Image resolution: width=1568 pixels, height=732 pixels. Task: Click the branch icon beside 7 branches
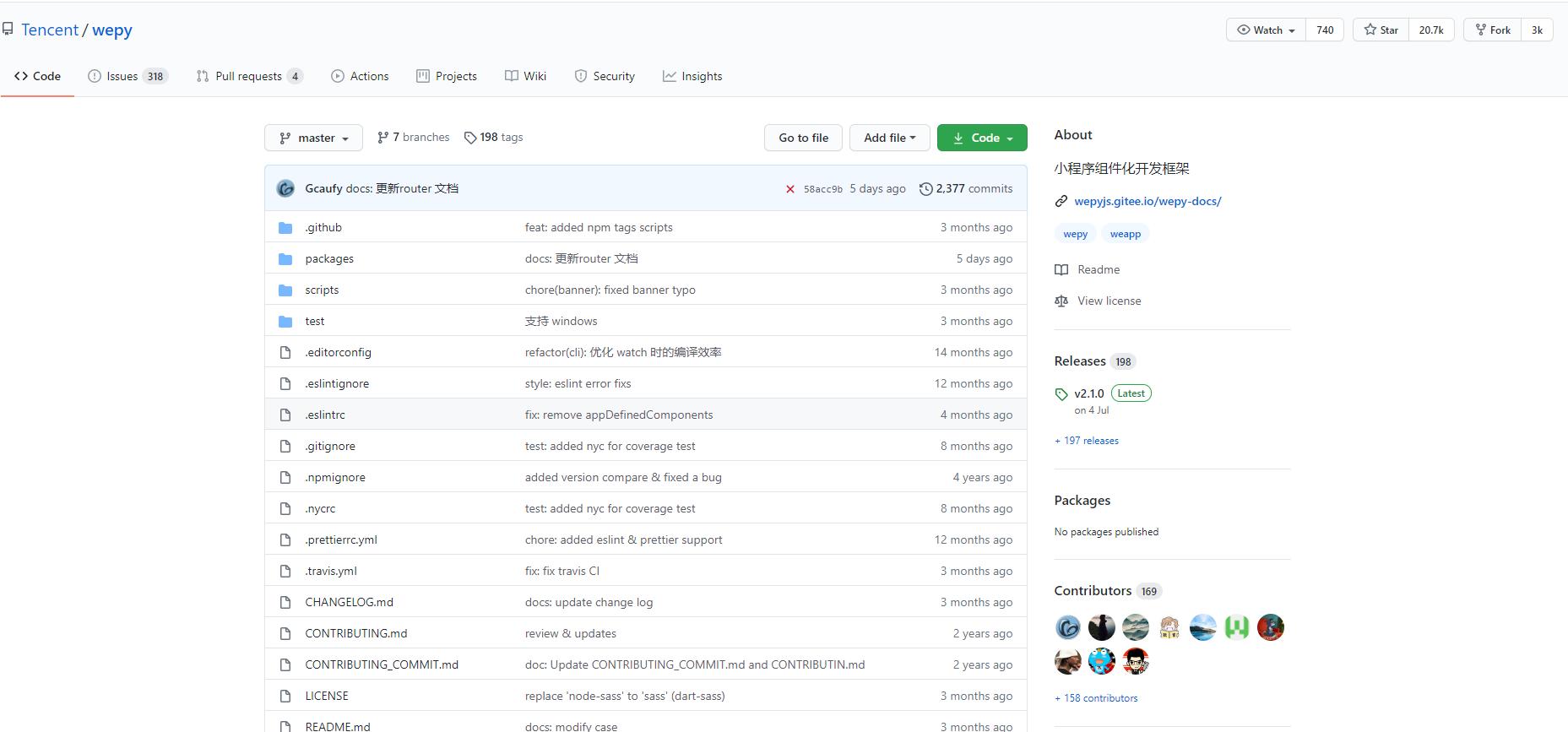[x=383, y=138]
